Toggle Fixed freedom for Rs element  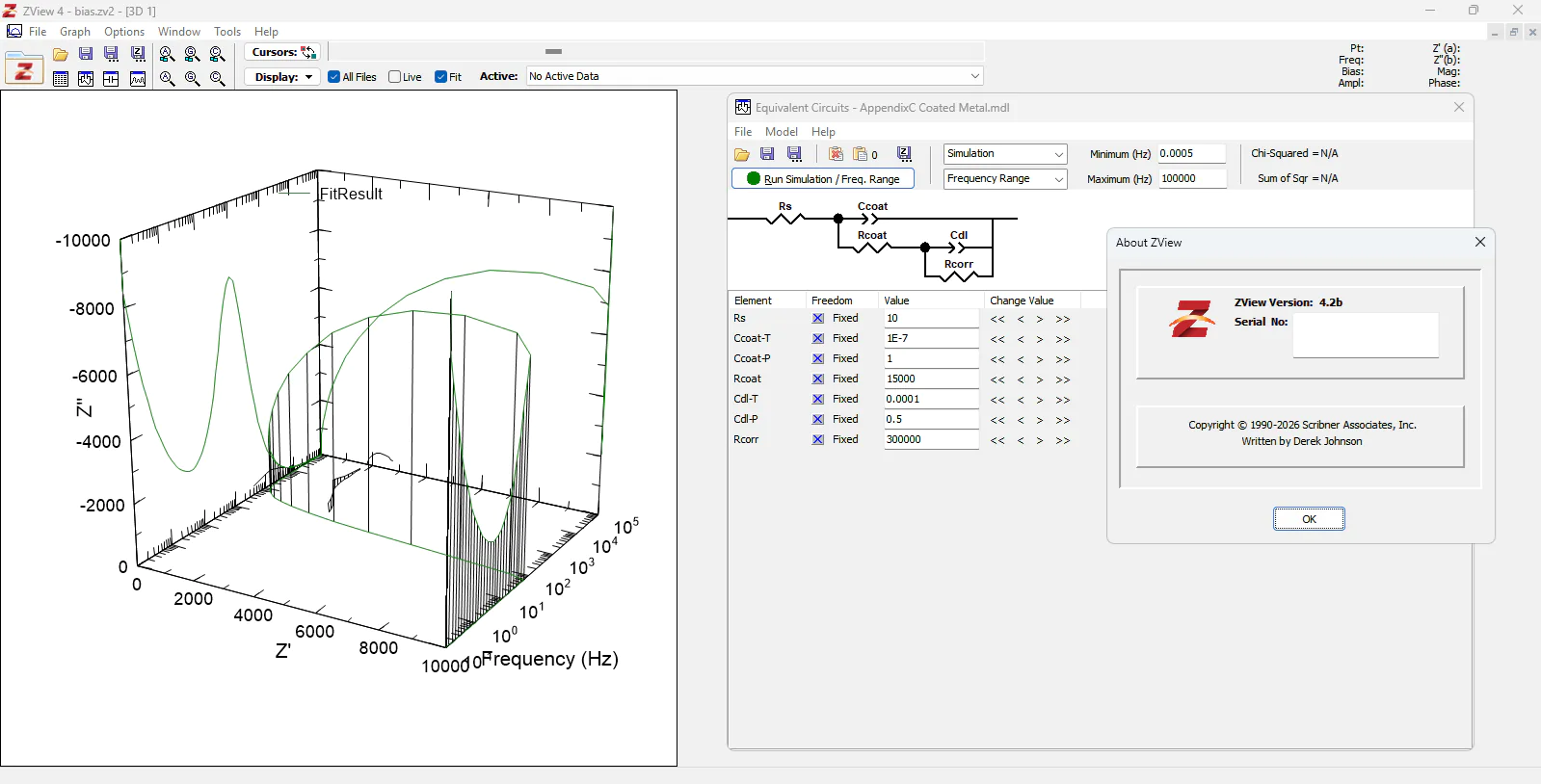pyautogui.click(x=818, y=319)
